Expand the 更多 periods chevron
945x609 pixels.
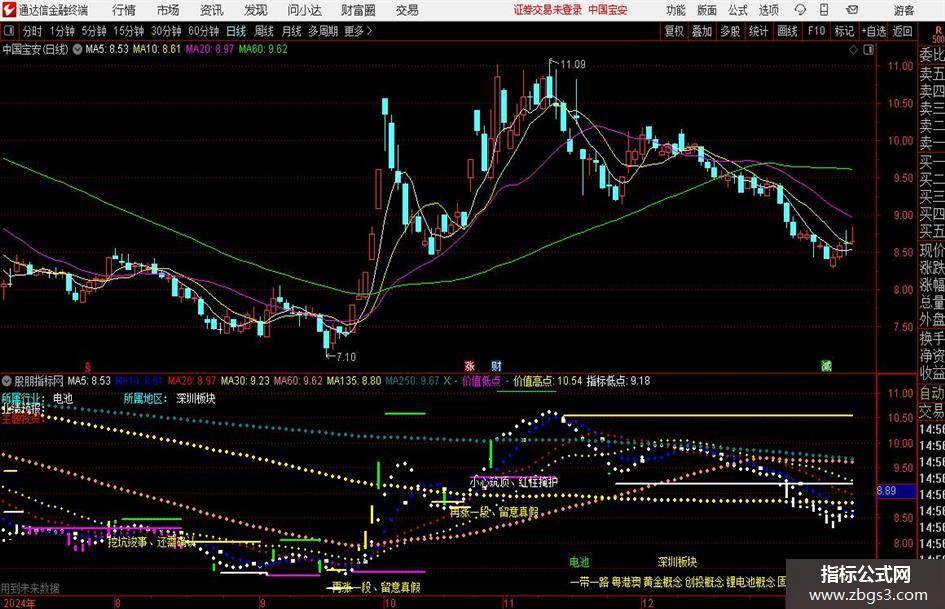coord(369,31)
